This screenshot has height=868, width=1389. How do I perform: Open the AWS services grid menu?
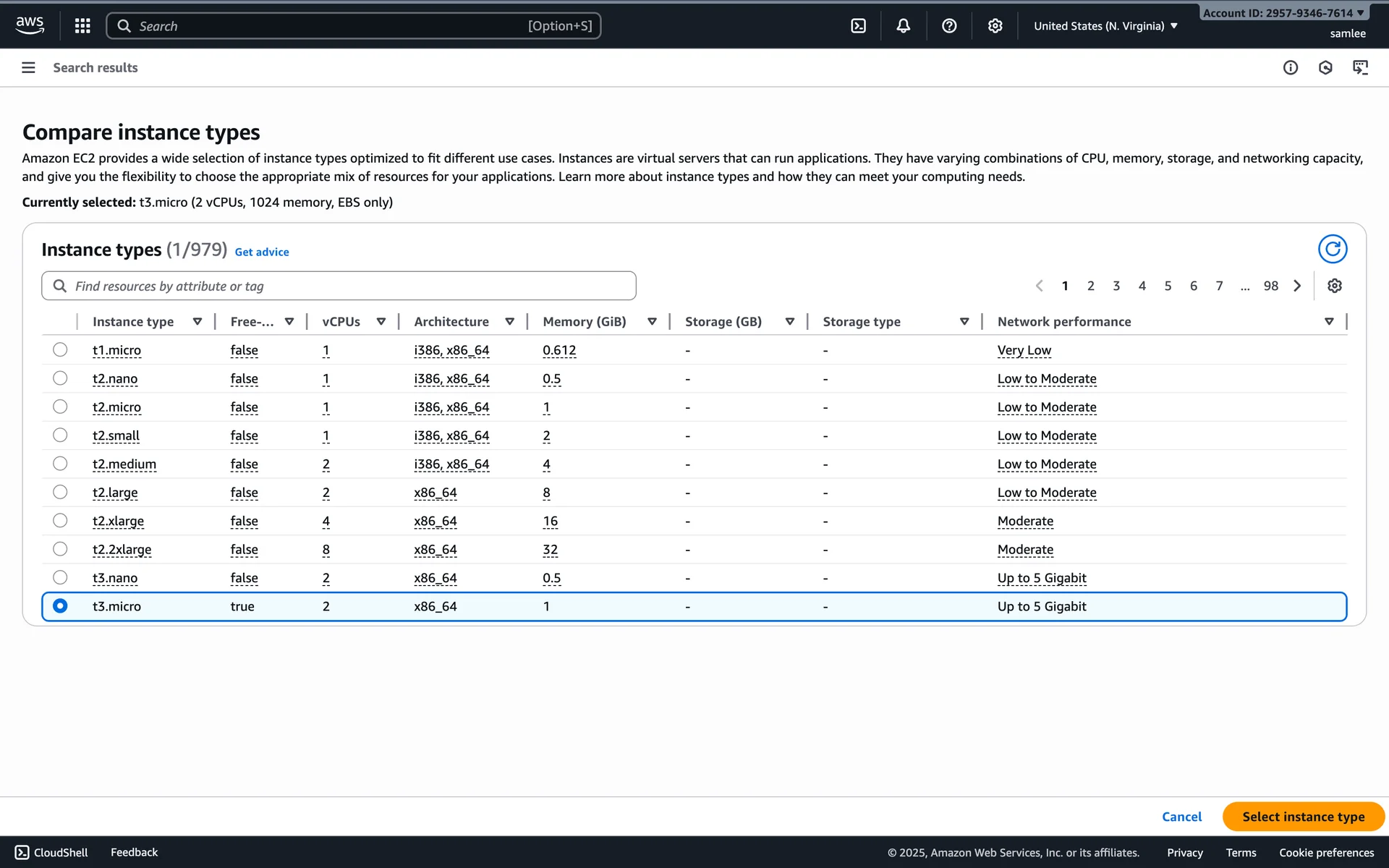pyautogui.click(x=82, y=26)
